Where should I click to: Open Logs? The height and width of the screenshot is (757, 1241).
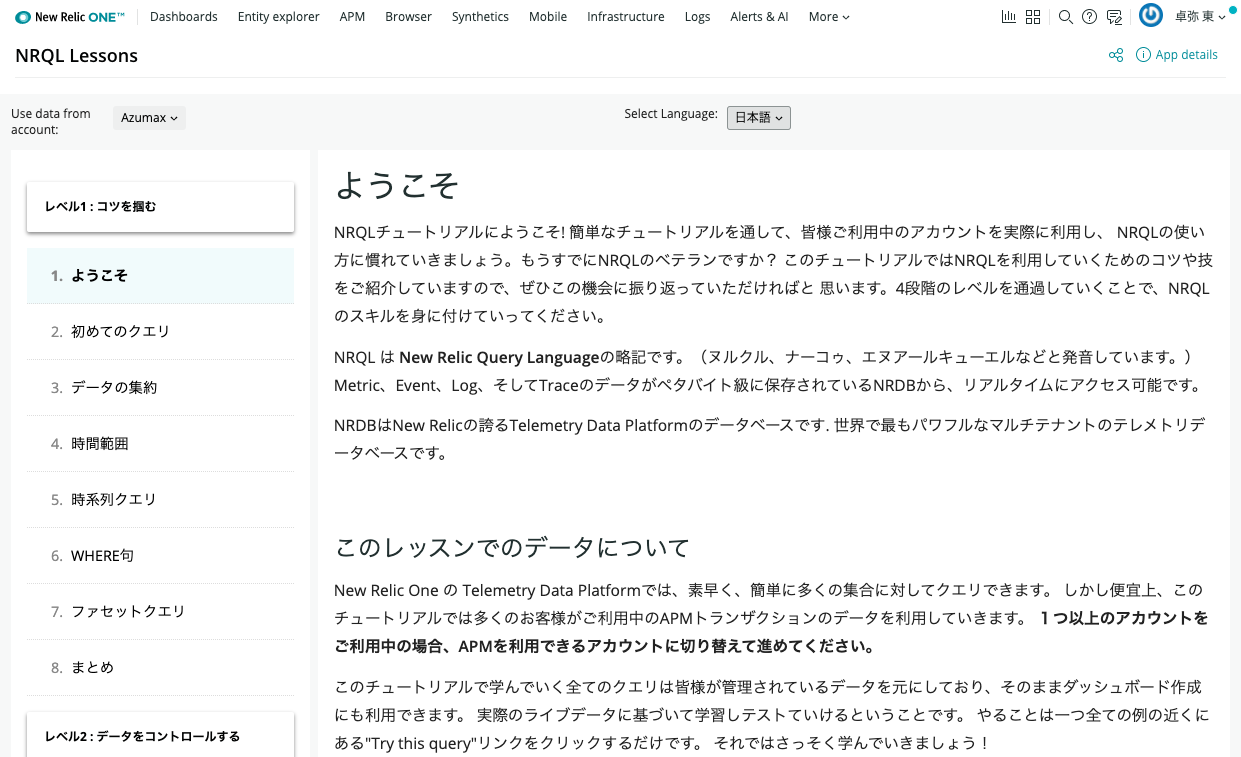tap(698, 17)
